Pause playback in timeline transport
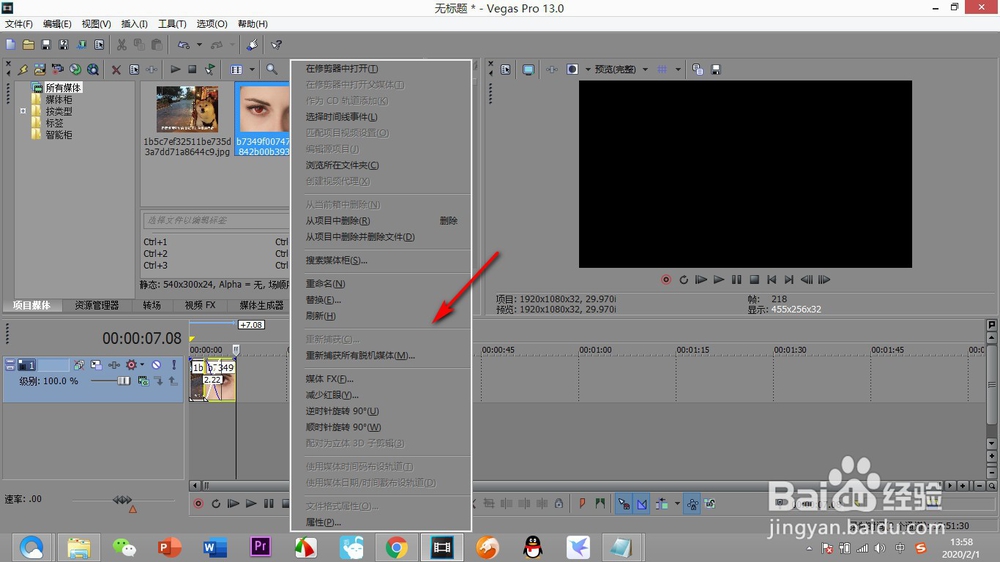This screenshot has width=1000, height=562. pos(268,504)
